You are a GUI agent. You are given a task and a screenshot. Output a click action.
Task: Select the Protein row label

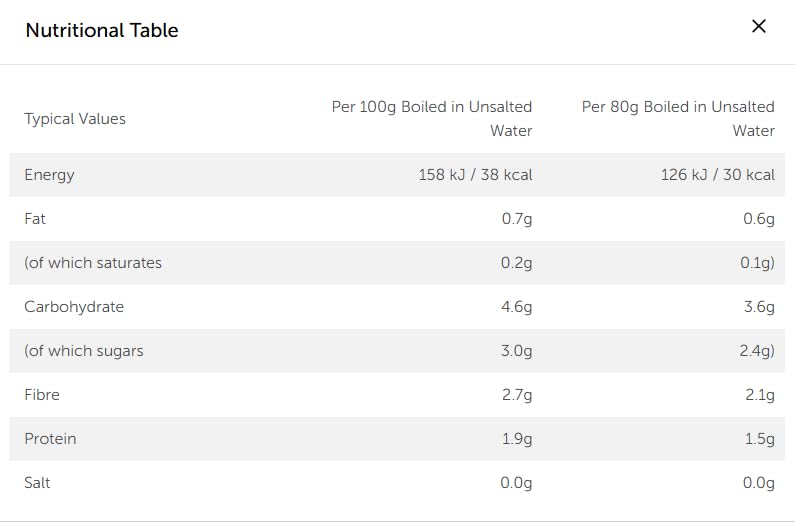pos(50,439)
